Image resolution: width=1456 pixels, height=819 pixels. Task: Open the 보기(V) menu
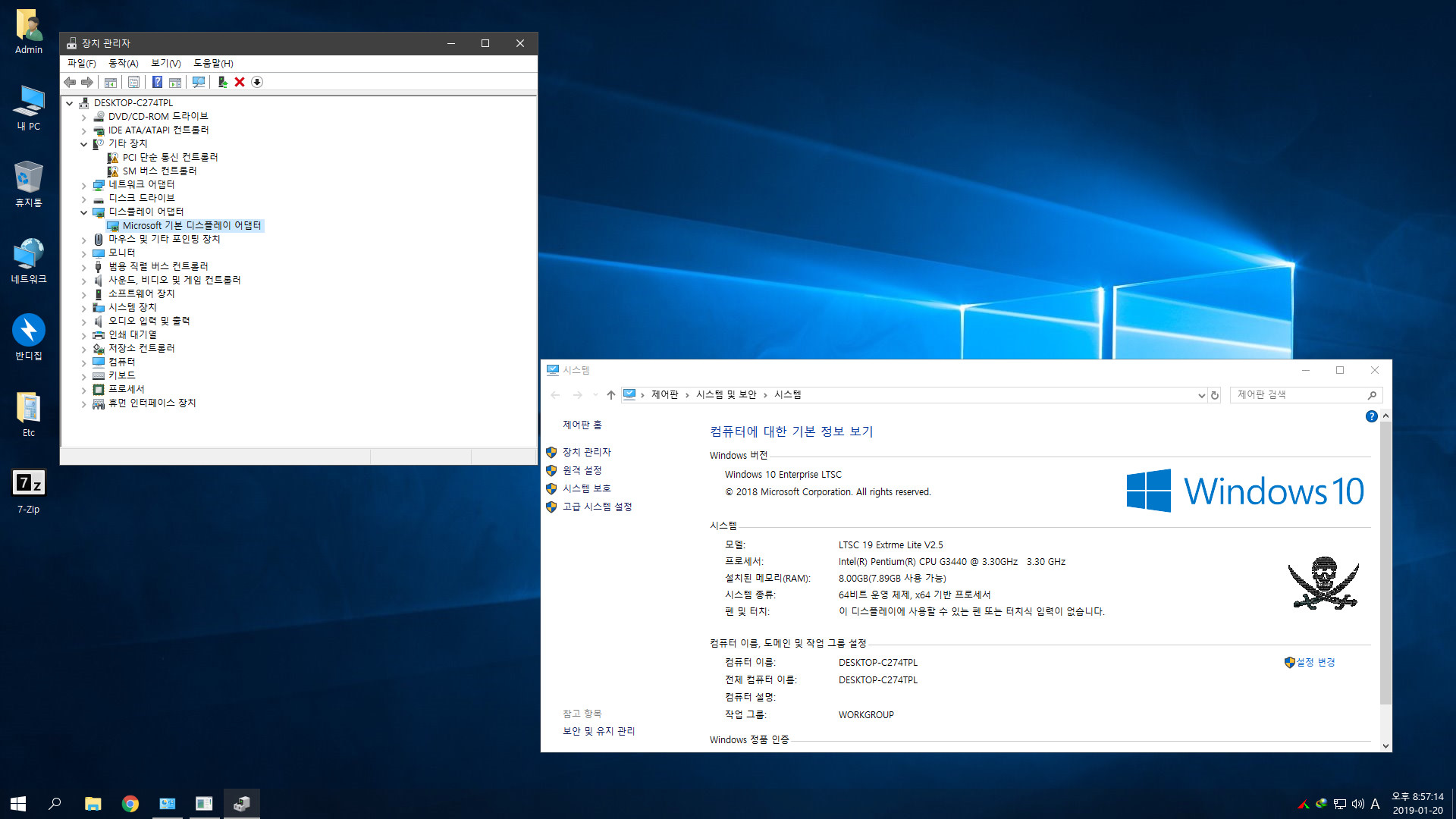[x=165, y=63]
